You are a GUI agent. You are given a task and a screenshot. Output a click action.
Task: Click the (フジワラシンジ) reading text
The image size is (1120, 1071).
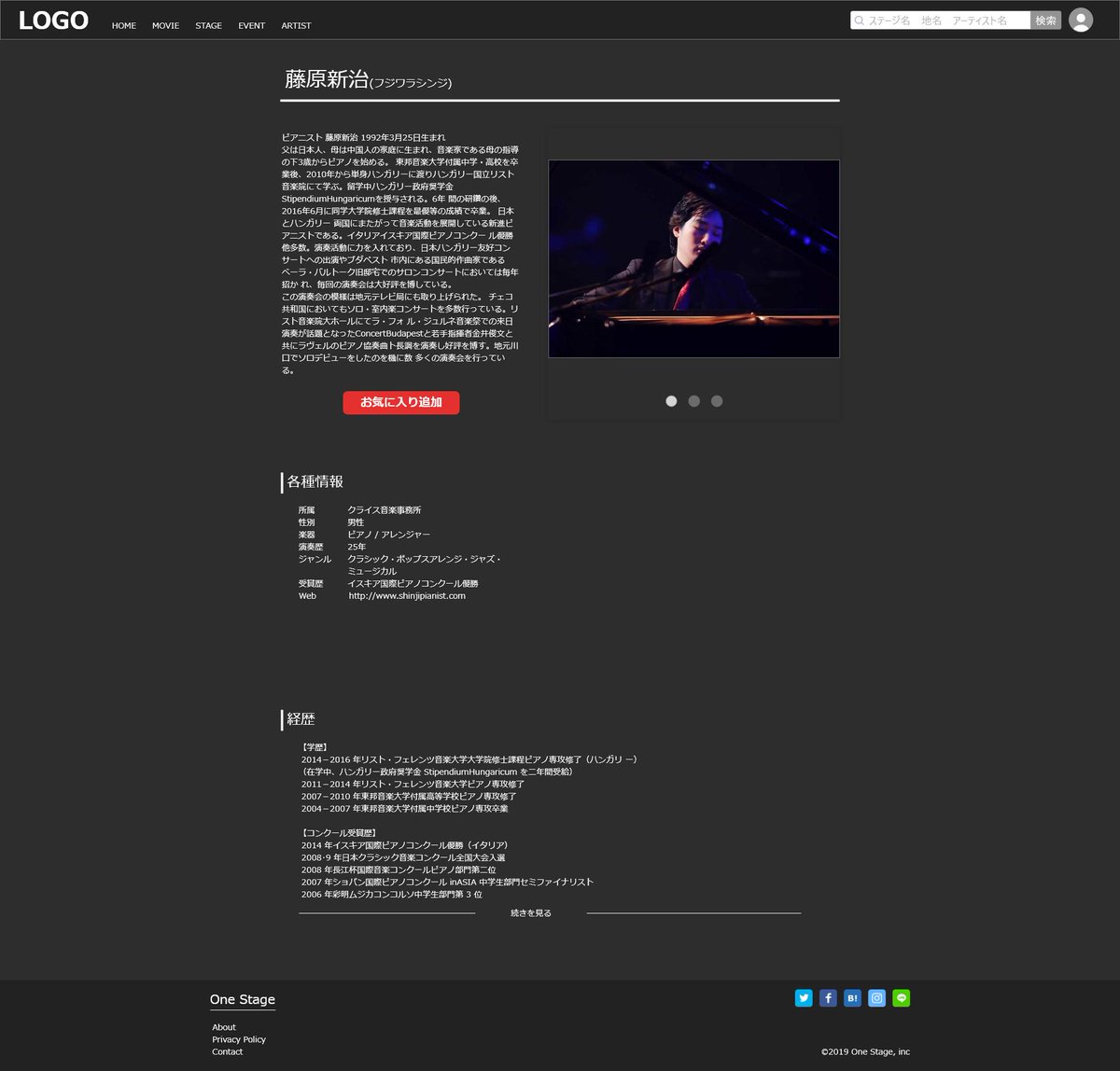coord(411,83)
